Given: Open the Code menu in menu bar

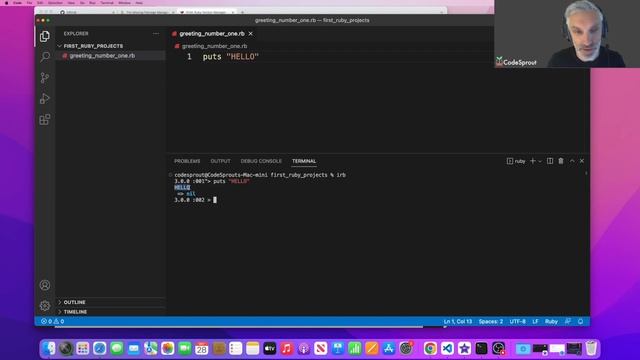Looking at the screenshot, I should [x=18, y=3].
